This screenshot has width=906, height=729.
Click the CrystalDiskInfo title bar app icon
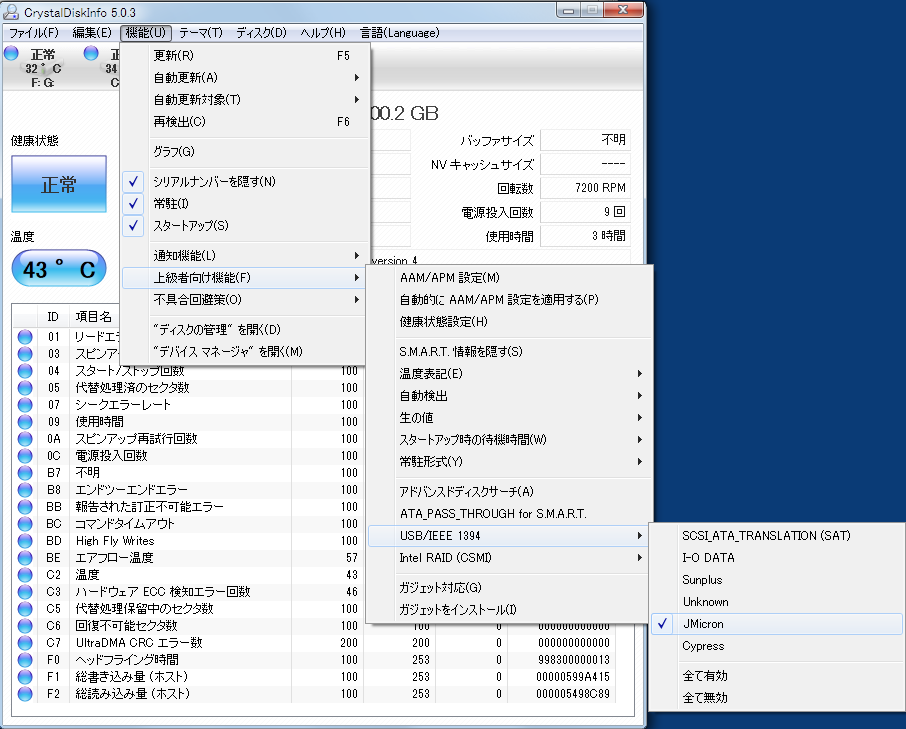click(12, 11)
